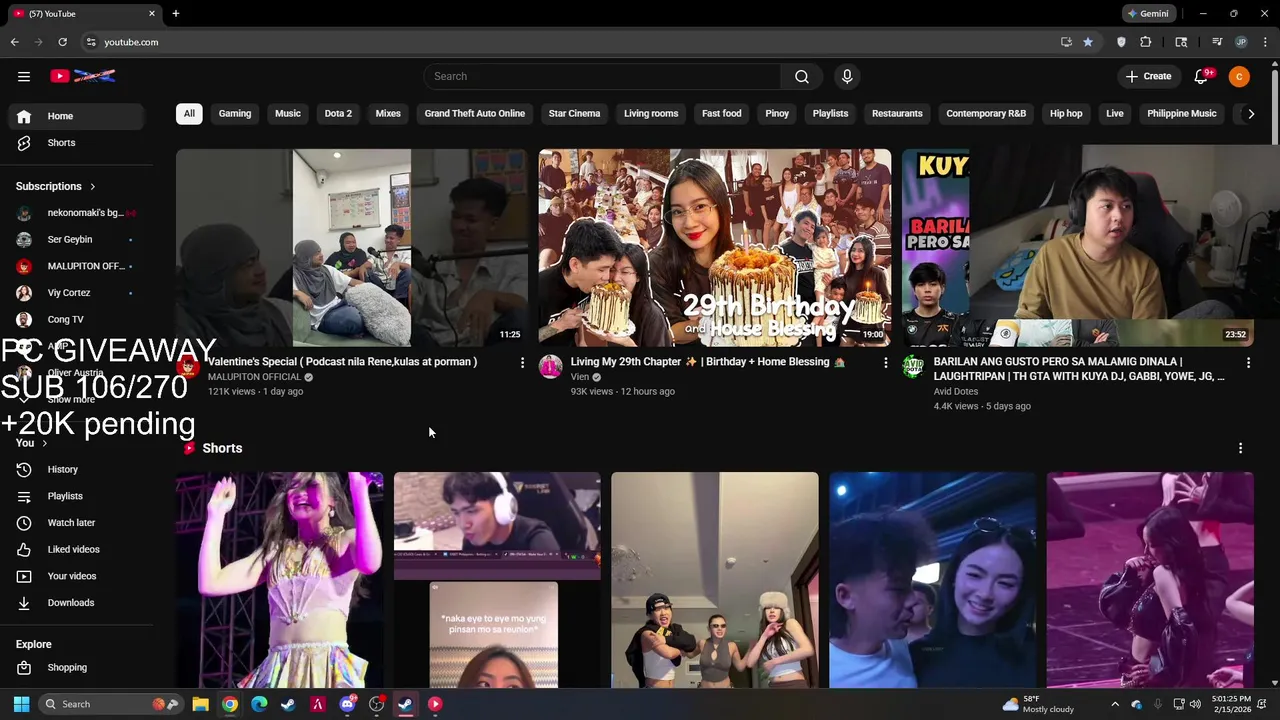Open Viy Cortez channel
Viewport: 1280px width, 720px height.
pos(77,293)
